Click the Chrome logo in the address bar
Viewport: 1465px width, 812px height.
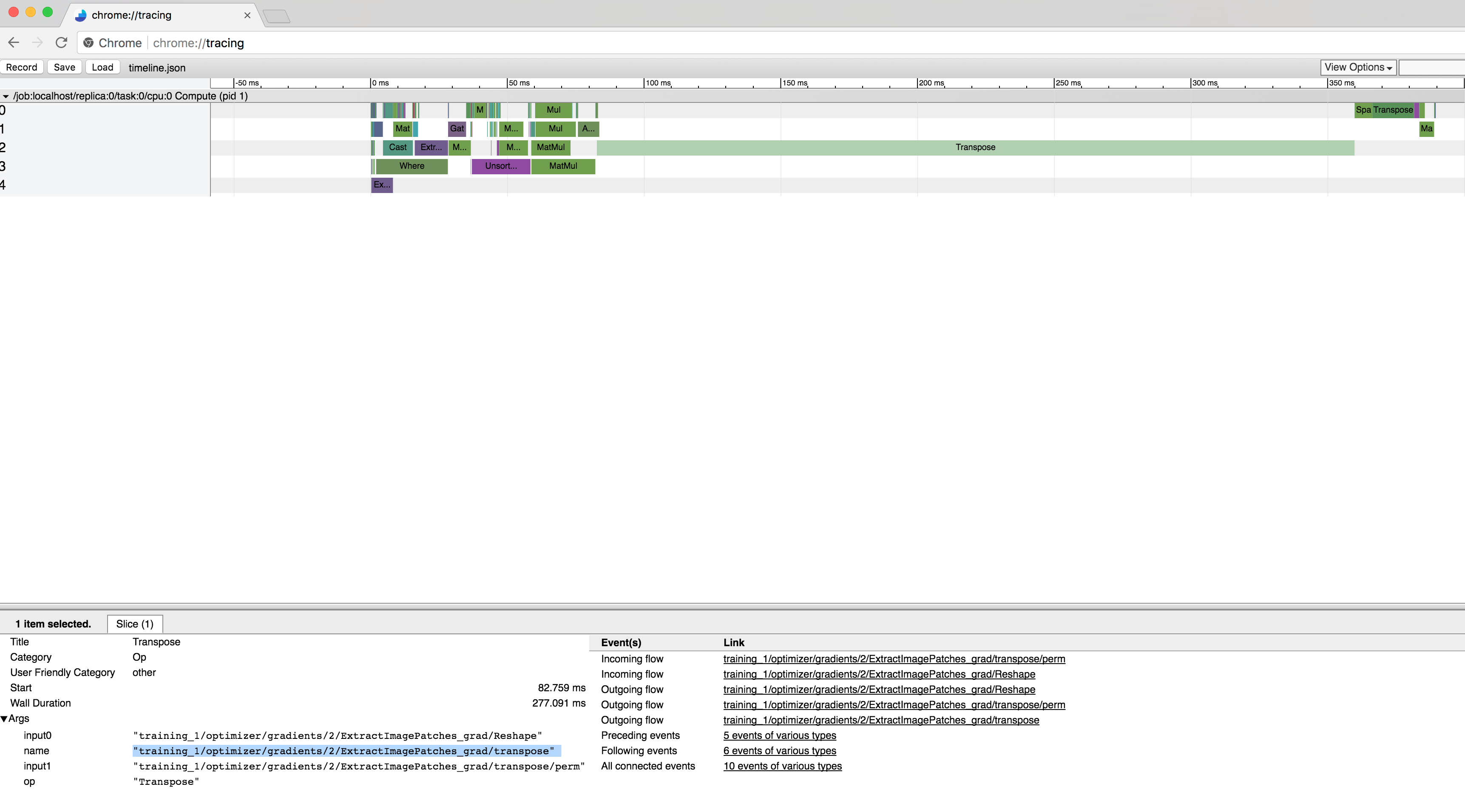[x=89, y=43]
